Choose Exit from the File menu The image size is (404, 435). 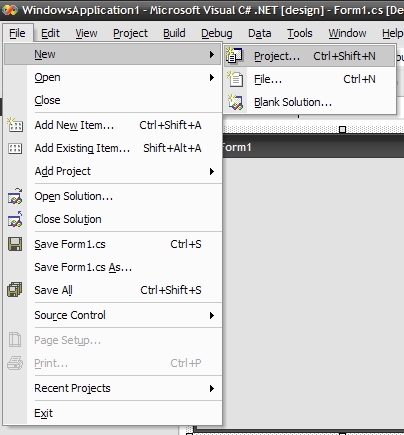(x=43, y=413)
